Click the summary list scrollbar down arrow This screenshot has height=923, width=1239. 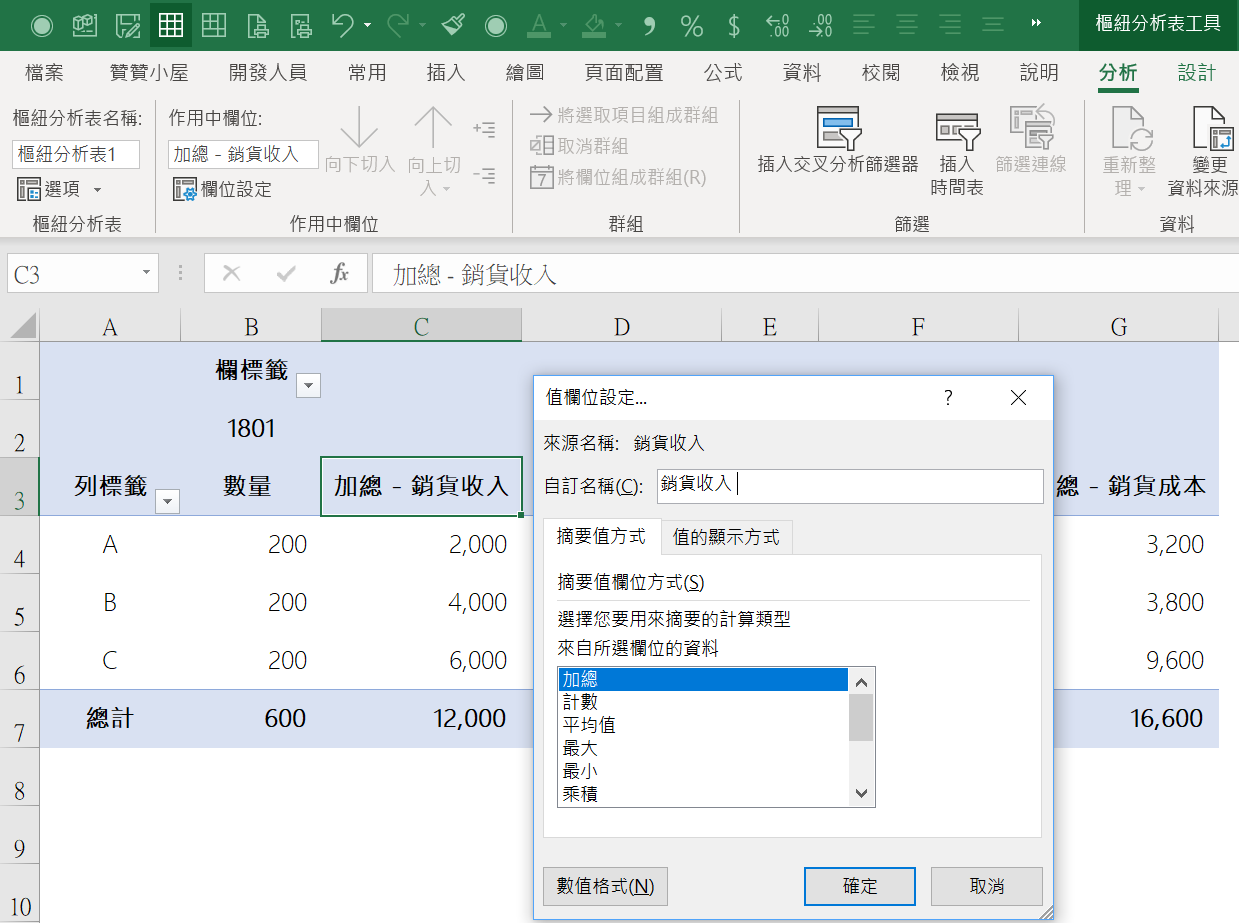tap(862, 793)
